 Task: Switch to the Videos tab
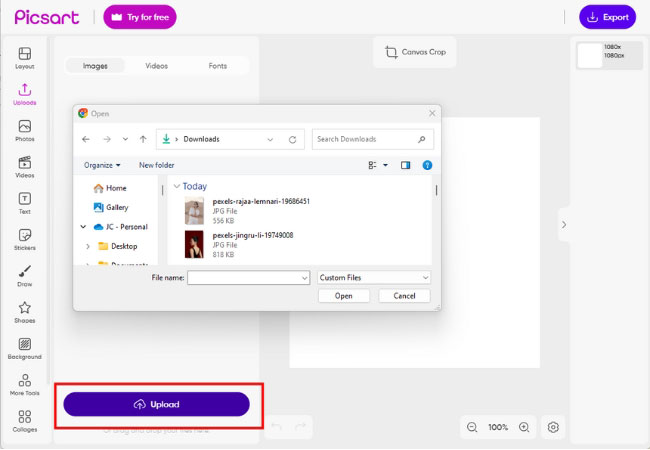pyautogui.click(x=156, y=66)
